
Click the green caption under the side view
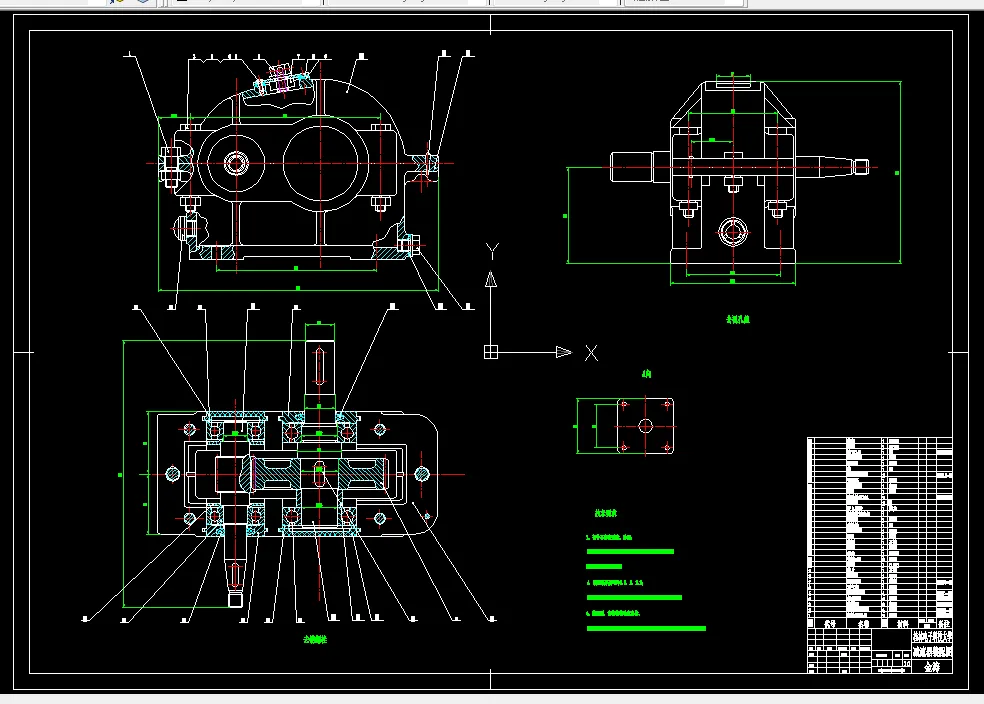click(738, 319)
